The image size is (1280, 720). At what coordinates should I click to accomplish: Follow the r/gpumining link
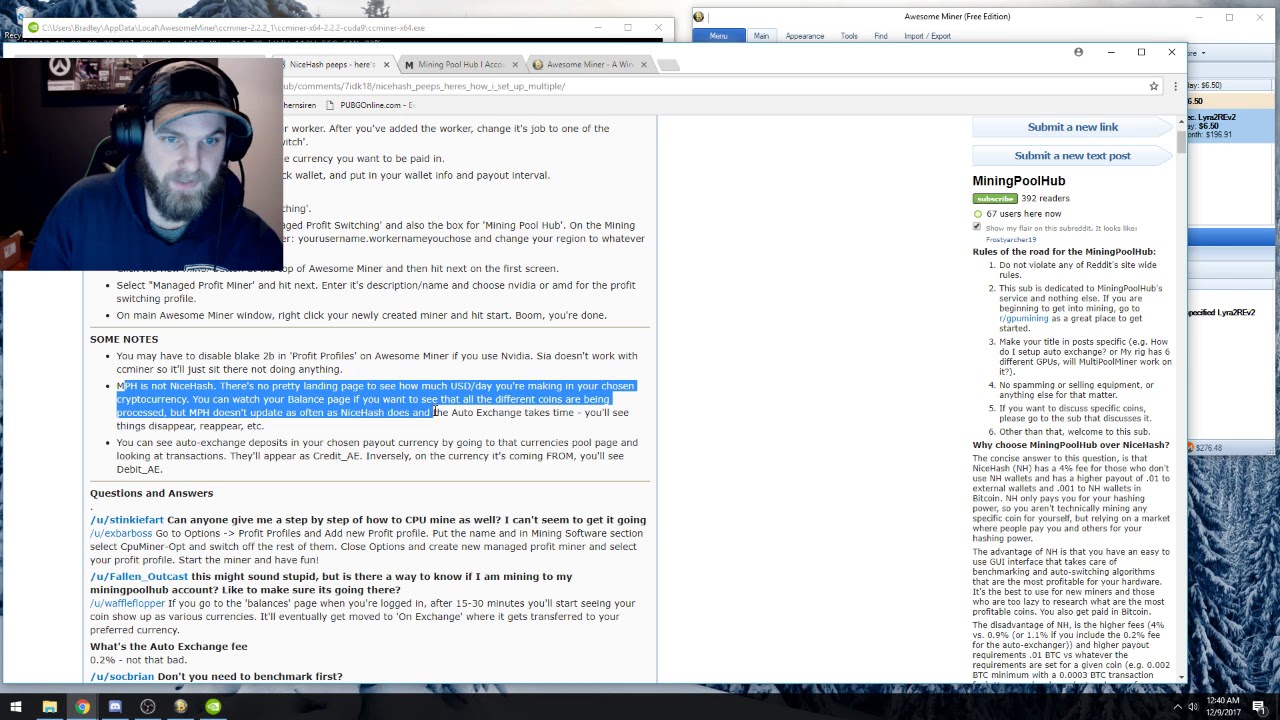[x=1024, y=318]
